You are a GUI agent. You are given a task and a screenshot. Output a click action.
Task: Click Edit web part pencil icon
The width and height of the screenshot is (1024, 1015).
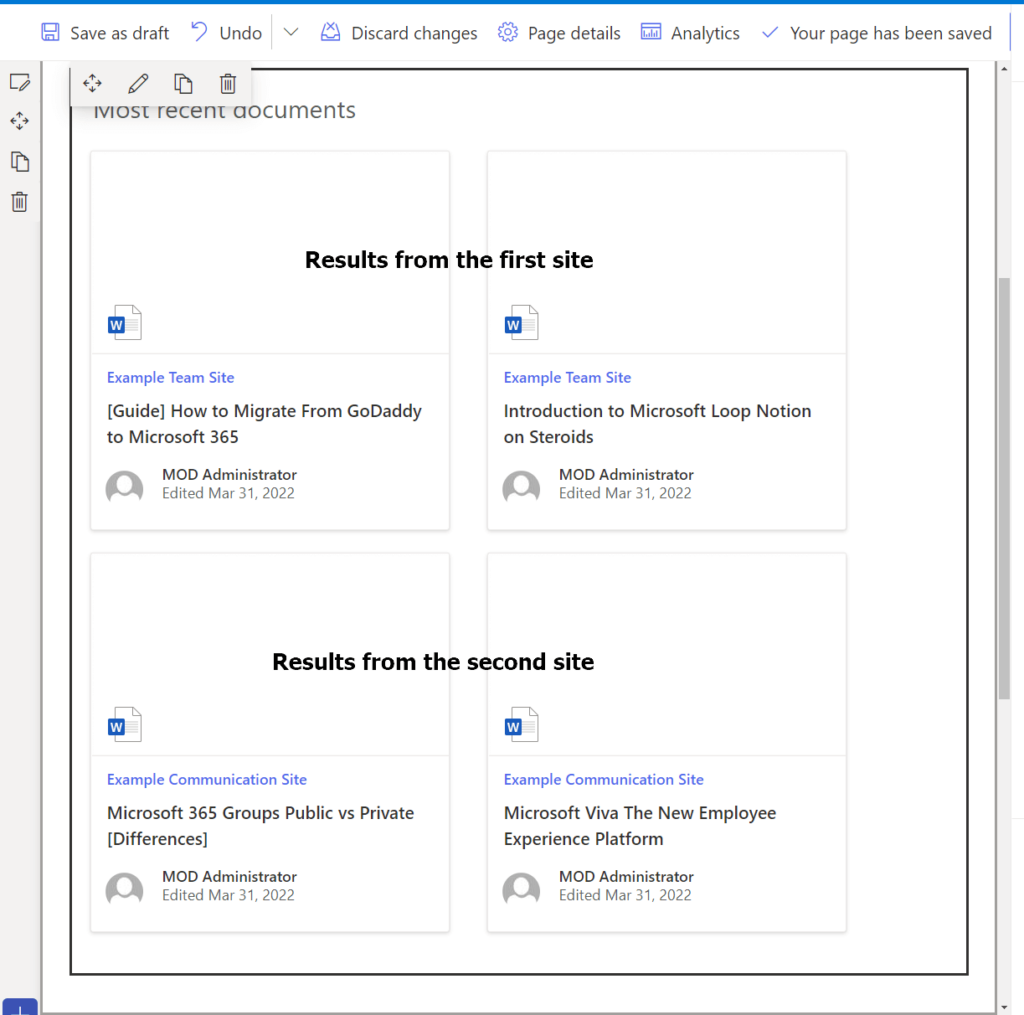pyautogui.click(x=138, y=84)
